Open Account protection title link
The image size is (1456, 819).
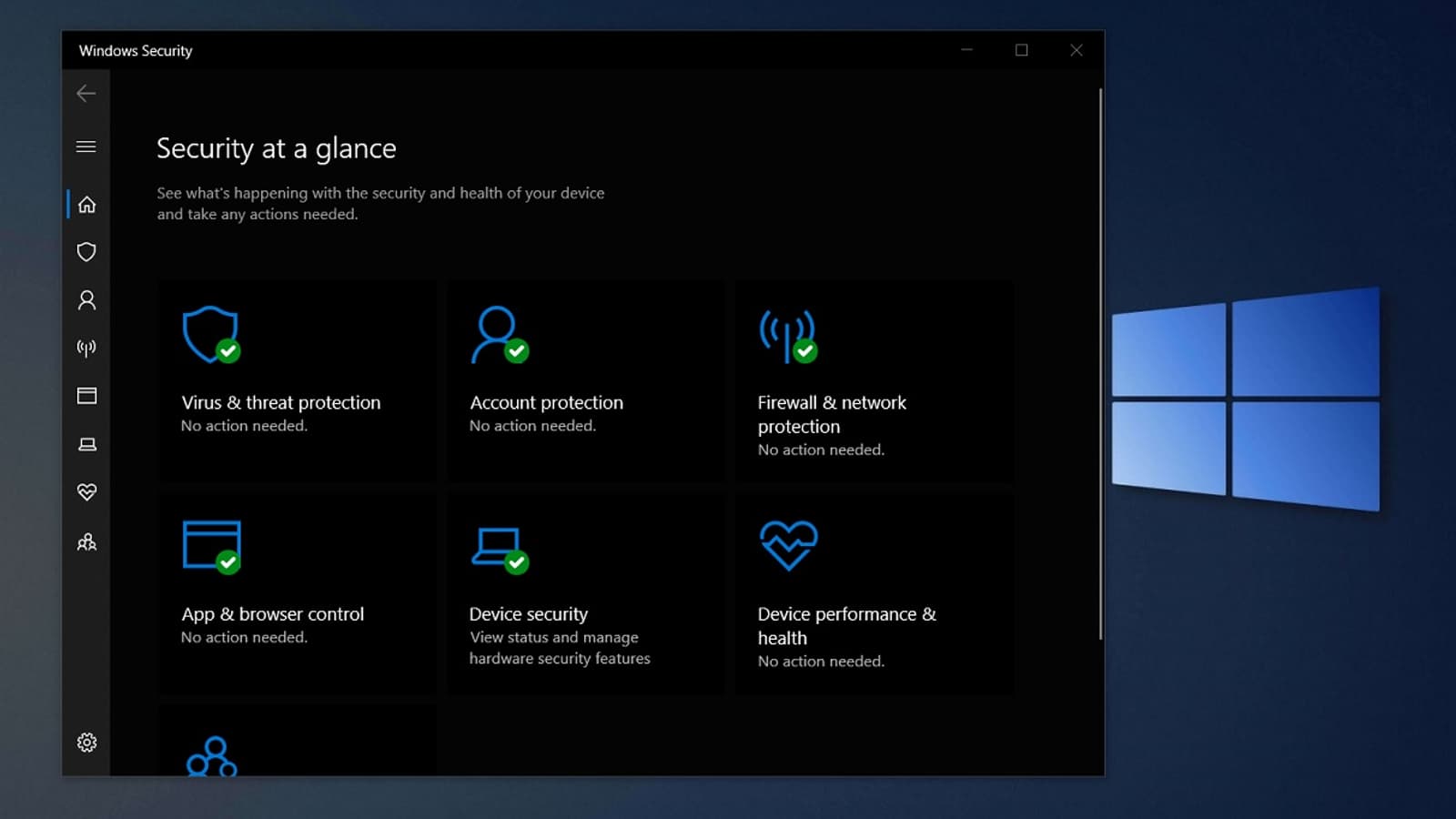coord(547,402)
